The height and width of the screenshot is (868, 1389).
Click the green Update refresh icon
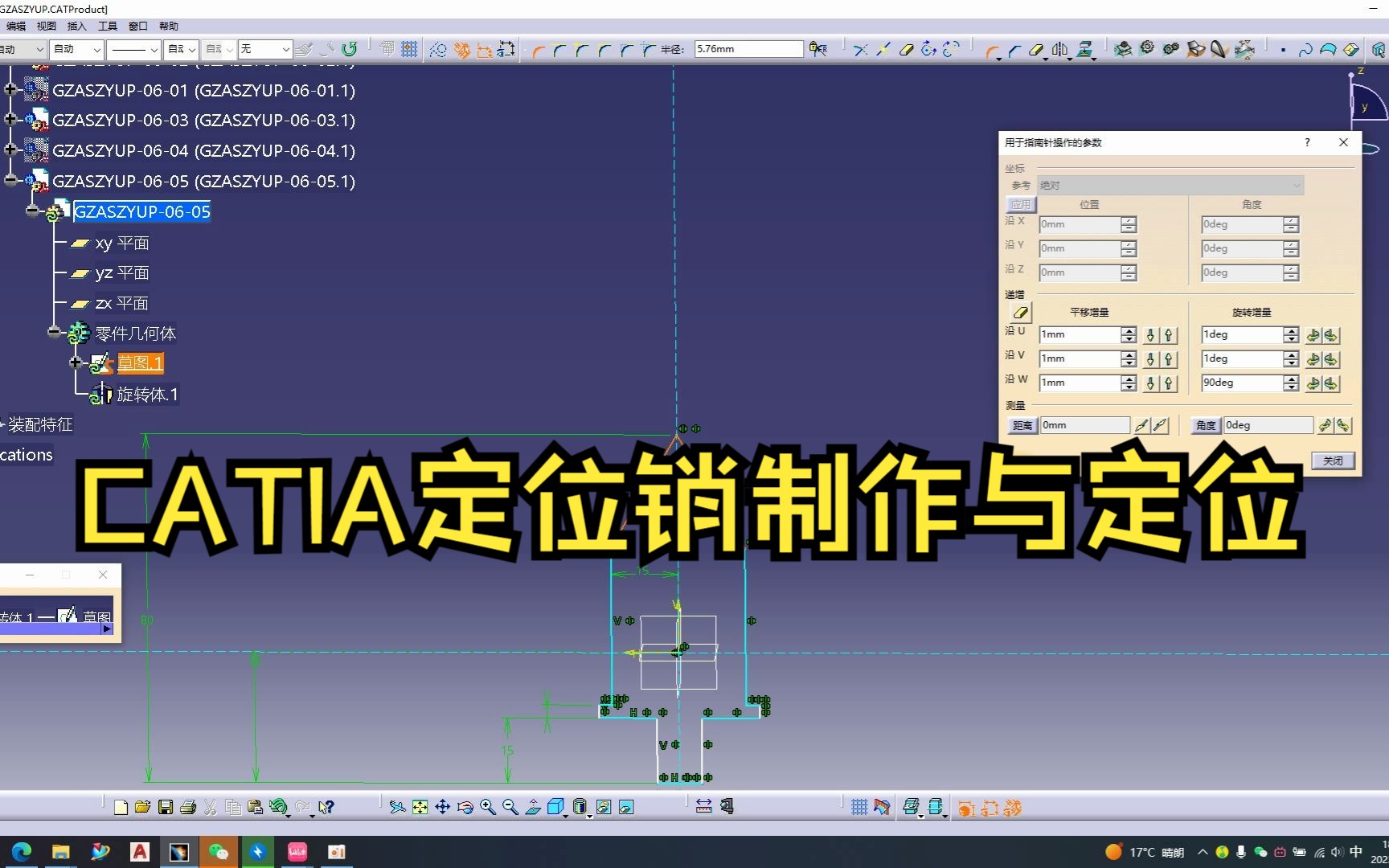[x=350, y=49]
